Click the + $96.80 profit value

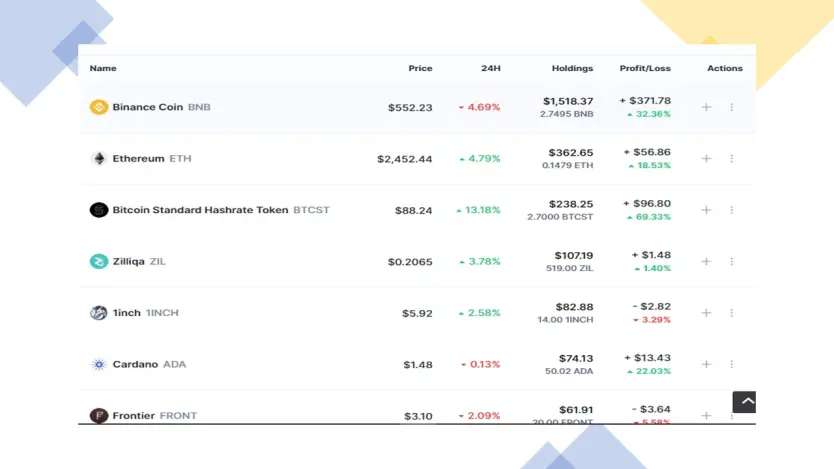(x=647, y=204)
